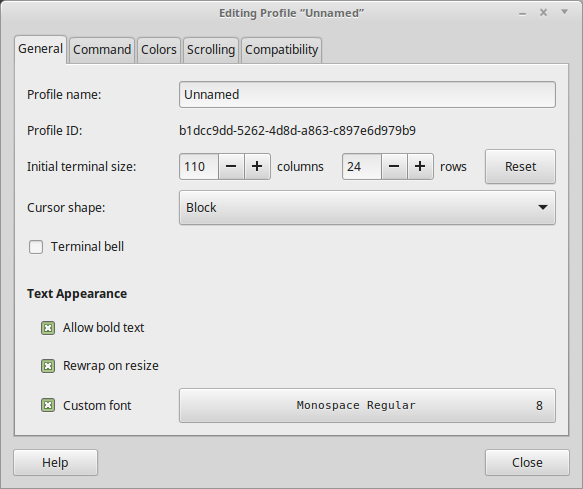Disable Rewrap on resize
Viewport: 583px width, 489px height.
(48, 366)
